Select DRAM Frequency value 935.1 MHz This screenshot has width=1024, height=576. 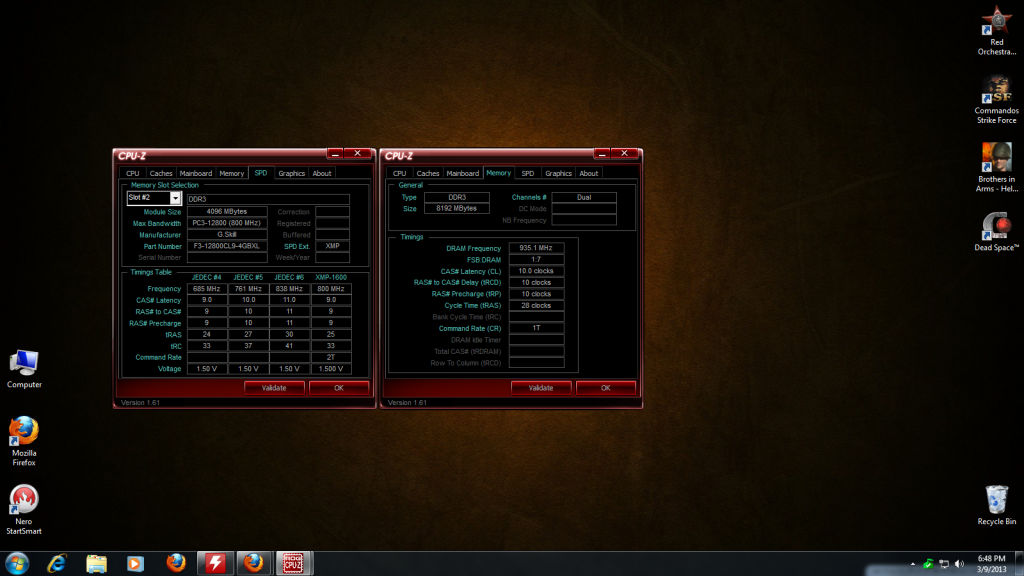point(536,248)
